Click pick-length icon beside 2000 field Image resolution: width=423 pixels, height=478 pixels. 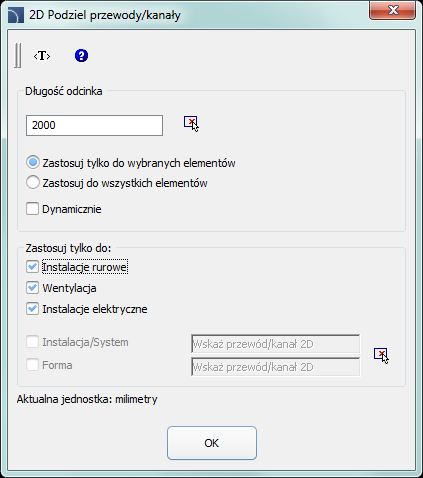[191, 124]
